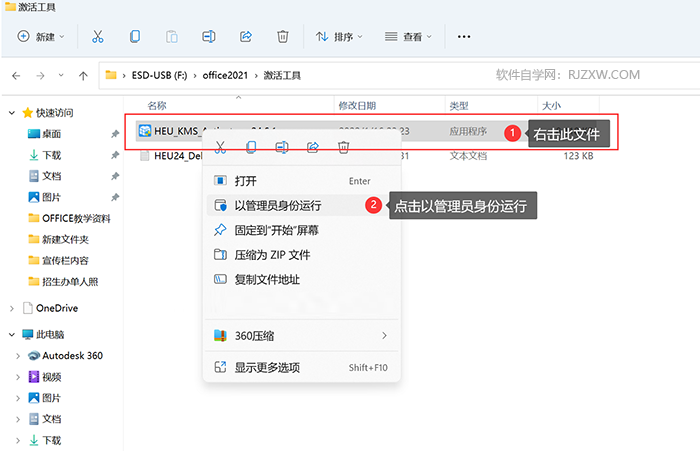This screenshot has width=700, height=451.
Task: Open the View (查看) dropdown
Action: [408, 37]
